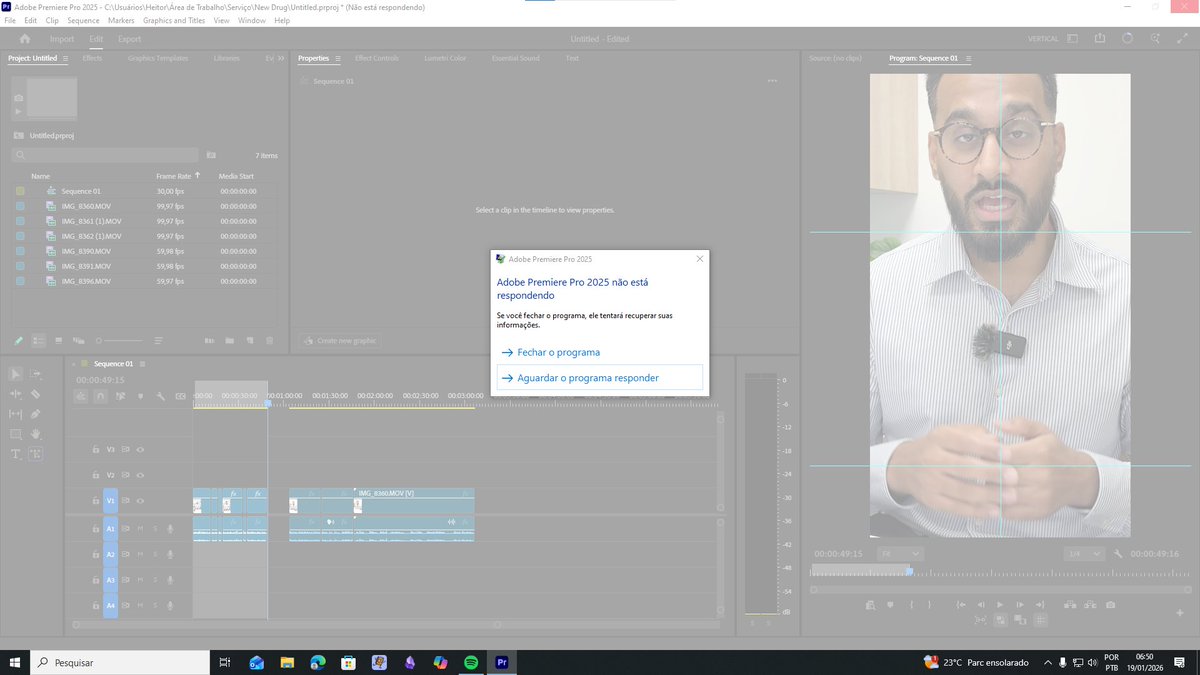1200x675 pixels.
Task: Click the Project panel search field
Action: coord(105,155)
